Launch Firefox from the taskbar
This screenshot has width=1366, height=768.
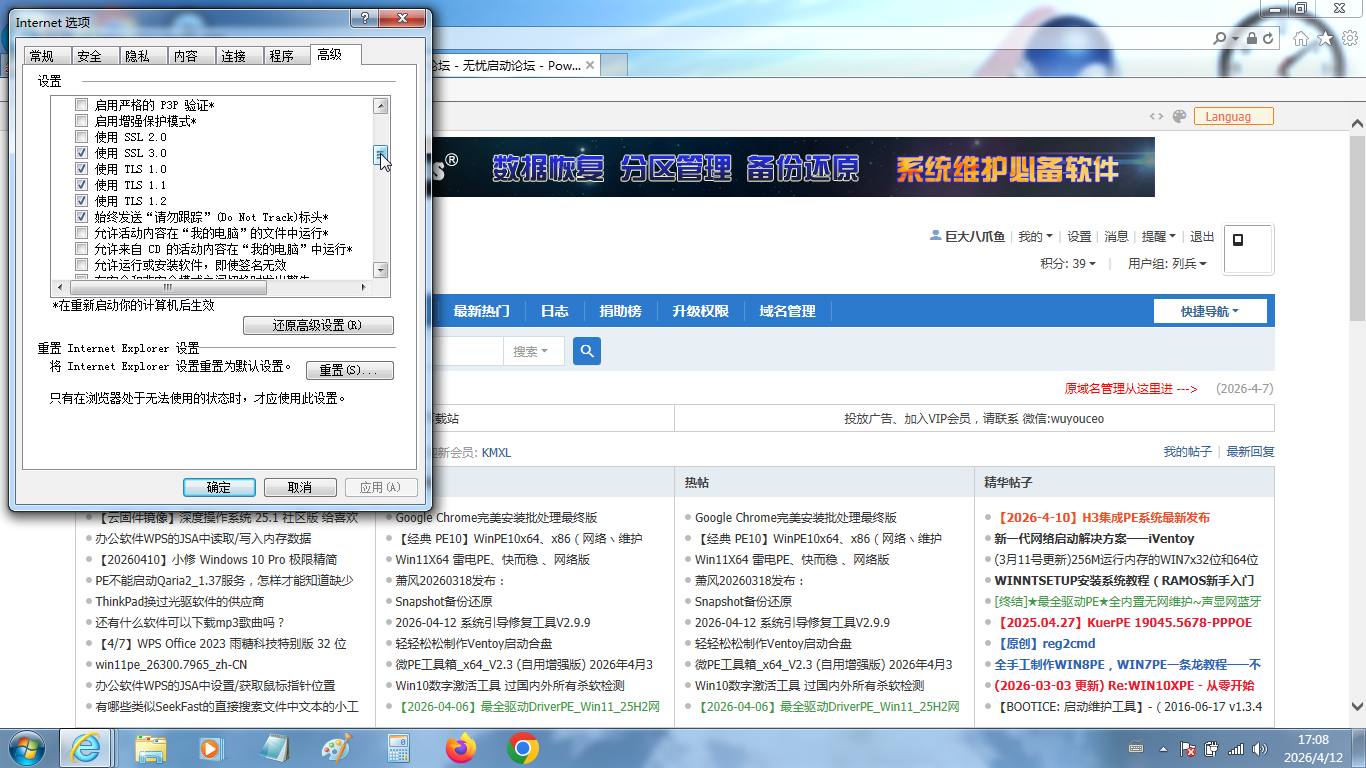click(x=461, y=747)
